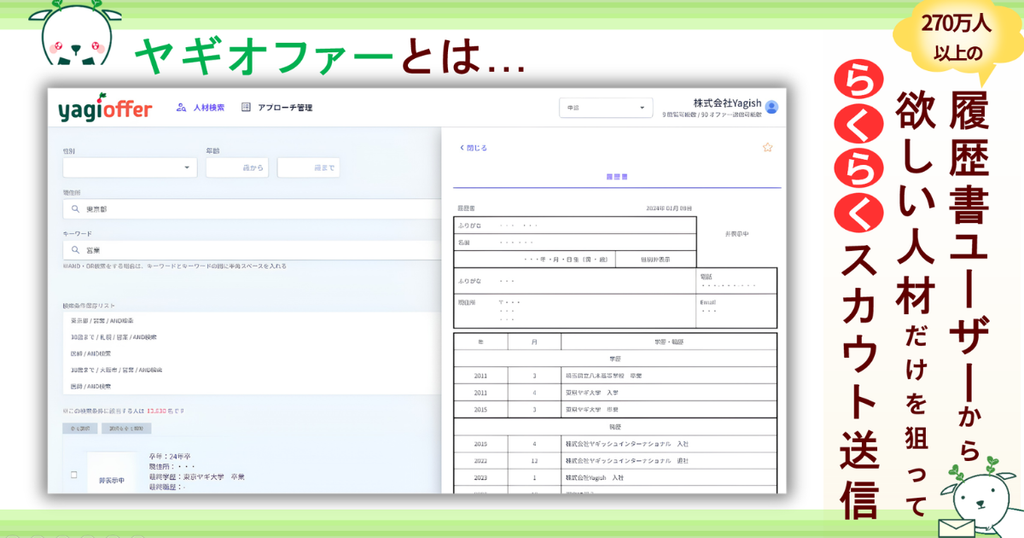Select the first saved search 東京都 / 営業 / AND検索
1024x538 pixels.
[102, 321]
